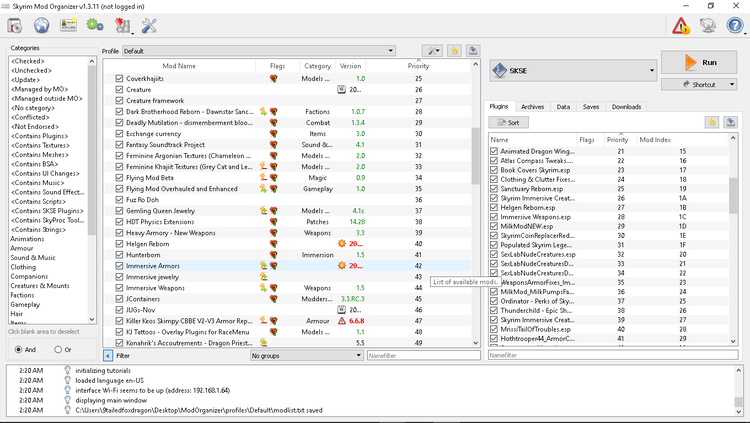Sort by Mod Name column header
Viewport: 750px width, 423px height.
click(179, 66)
